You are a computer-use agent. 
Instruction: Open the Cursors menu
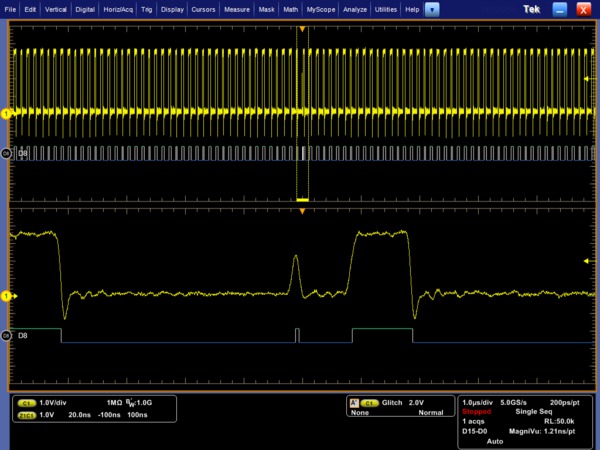204,8
